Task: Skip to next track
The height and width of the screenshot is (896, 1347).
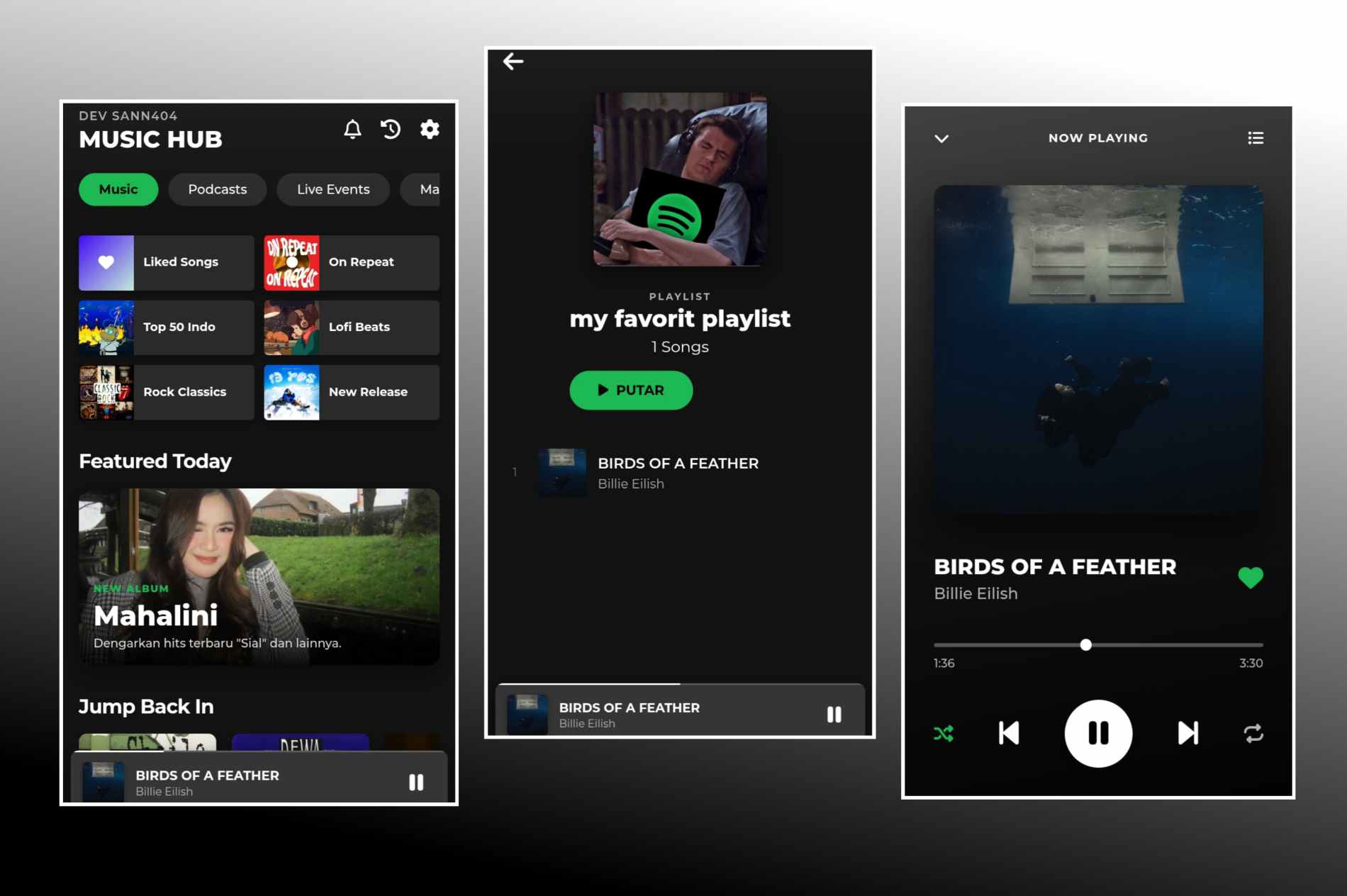Action: click(x=1188, y=734)
